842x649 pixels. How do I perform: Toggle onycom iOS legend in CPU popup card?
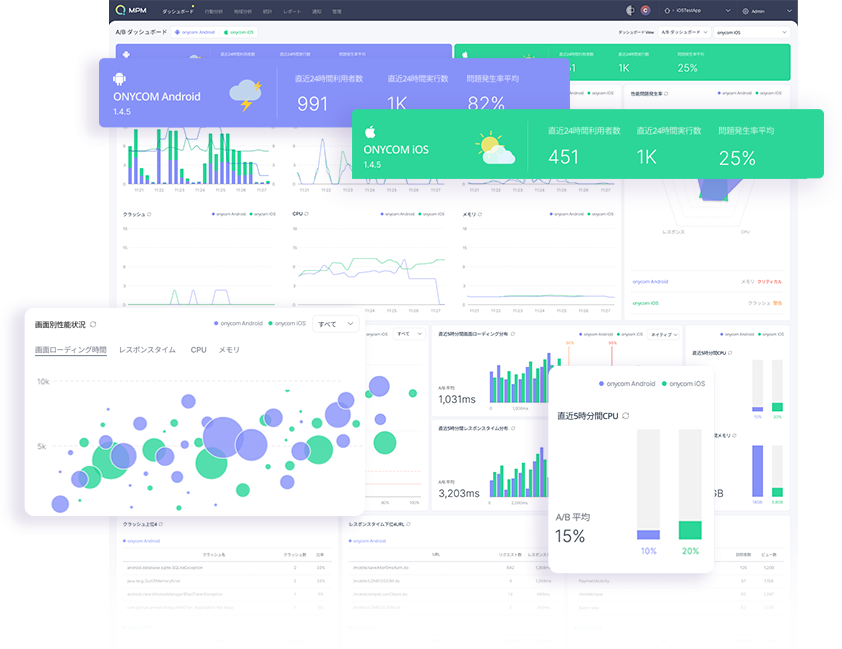click(684, 384)
